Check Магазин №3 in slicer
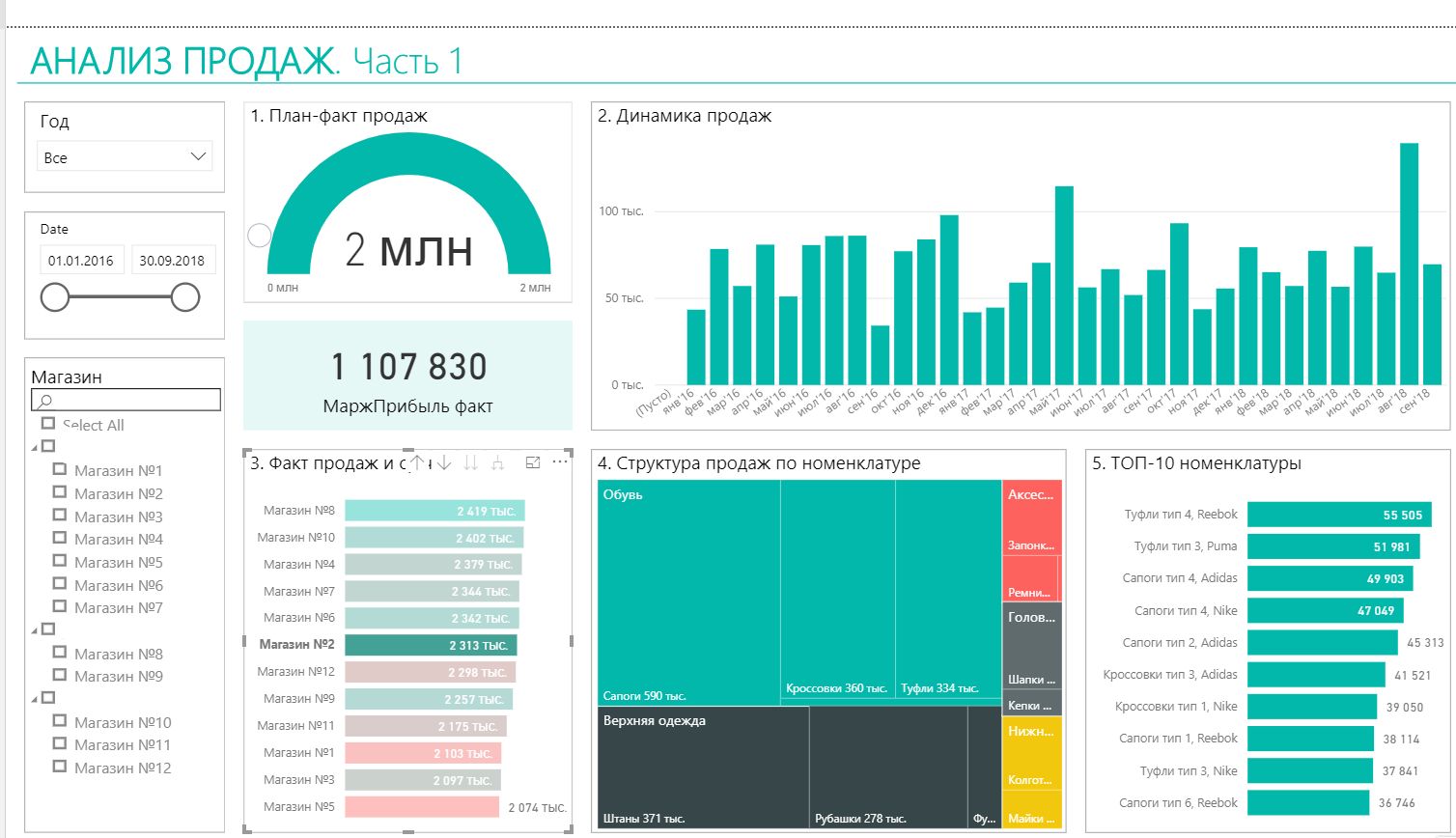The image size is (1456, 838). click(x=60, y=516)
